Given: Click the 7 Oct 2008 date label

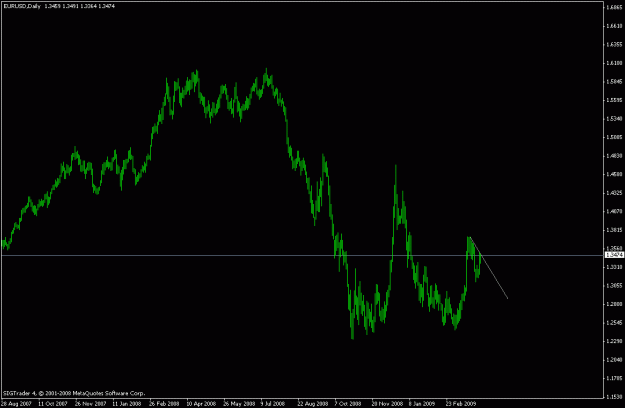Looking at the screenshot, I should pyautogui.click(x=348, y=404).
